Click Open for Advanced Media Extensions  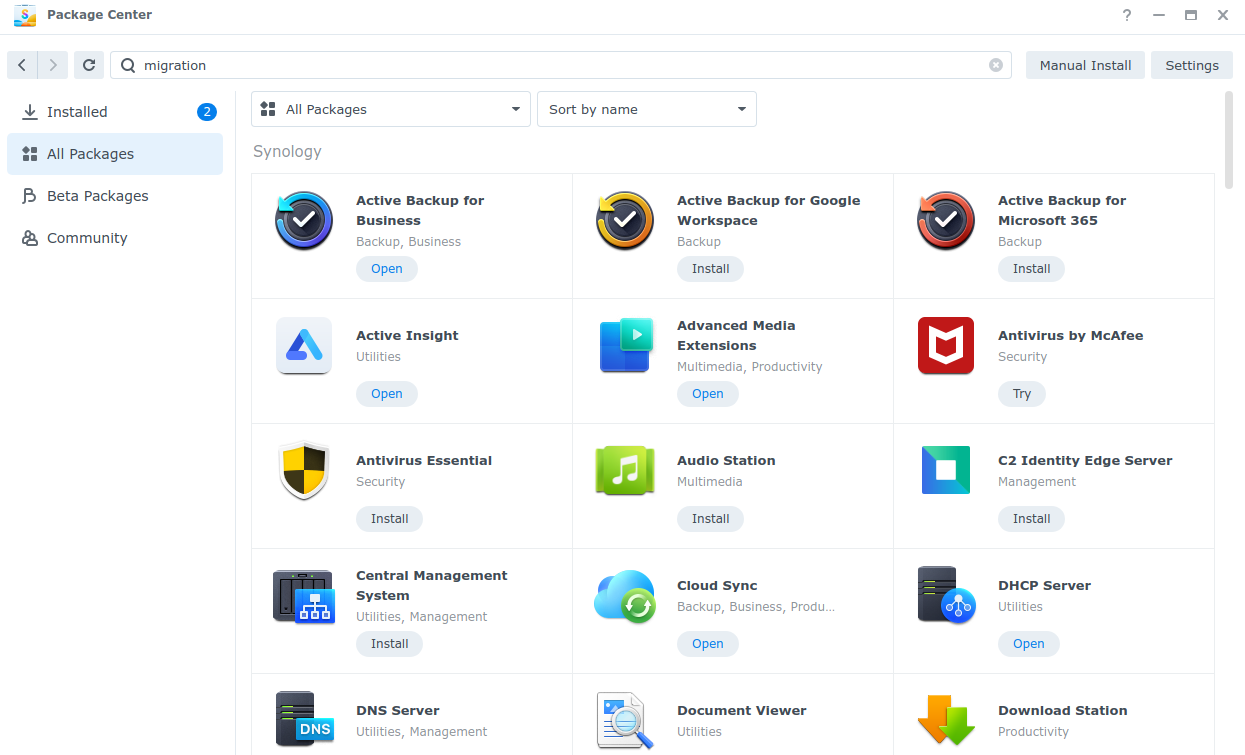pyautogui.click(x=708, y=394)
